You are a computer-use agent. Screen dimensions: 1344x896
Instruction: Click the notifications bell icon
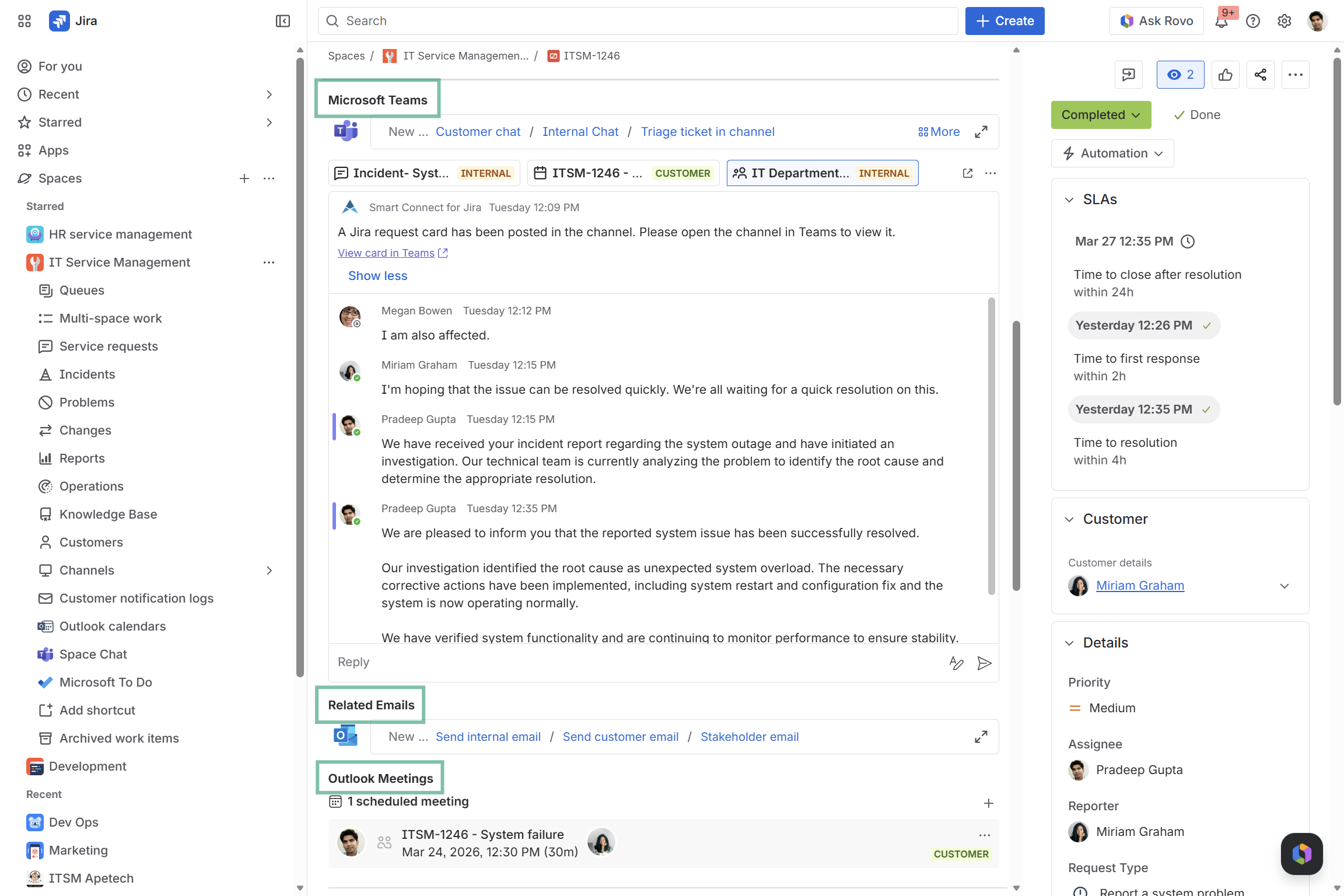pos(1221,22)
